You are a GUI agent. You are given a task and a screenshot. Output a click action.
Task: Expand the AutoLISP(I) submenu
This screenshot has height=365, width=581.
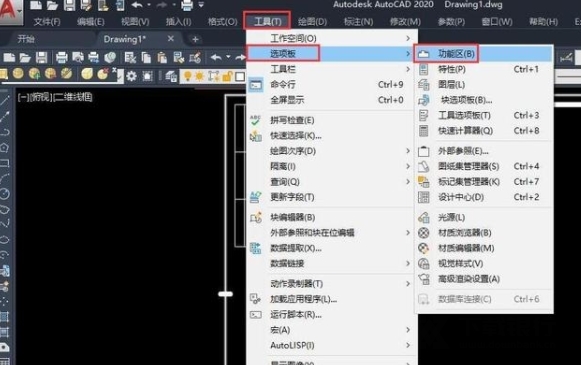(x=332, y=346)
